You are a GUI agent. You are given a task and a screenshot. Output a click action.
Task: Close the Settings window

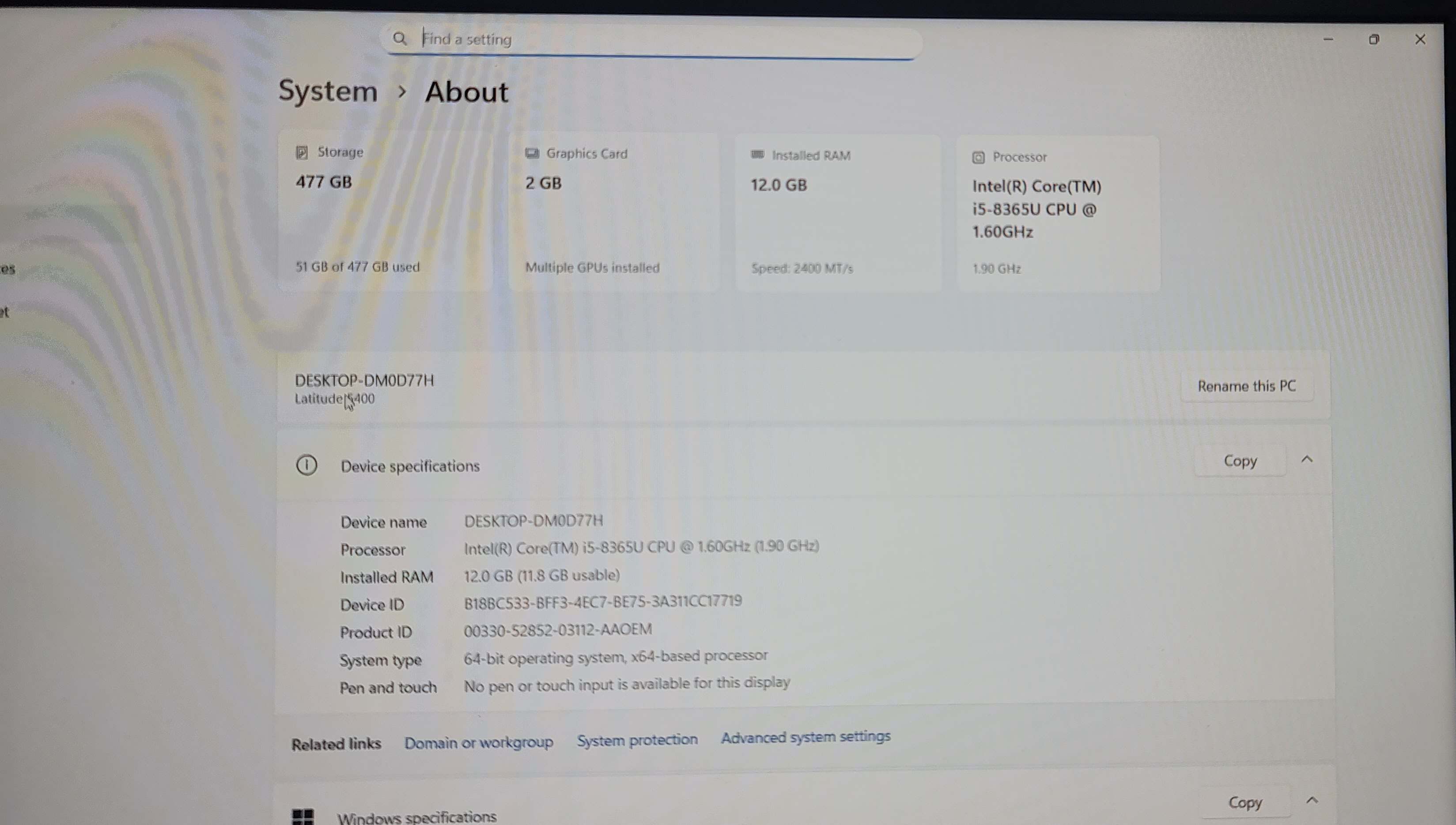click(x=1420, y=39)
